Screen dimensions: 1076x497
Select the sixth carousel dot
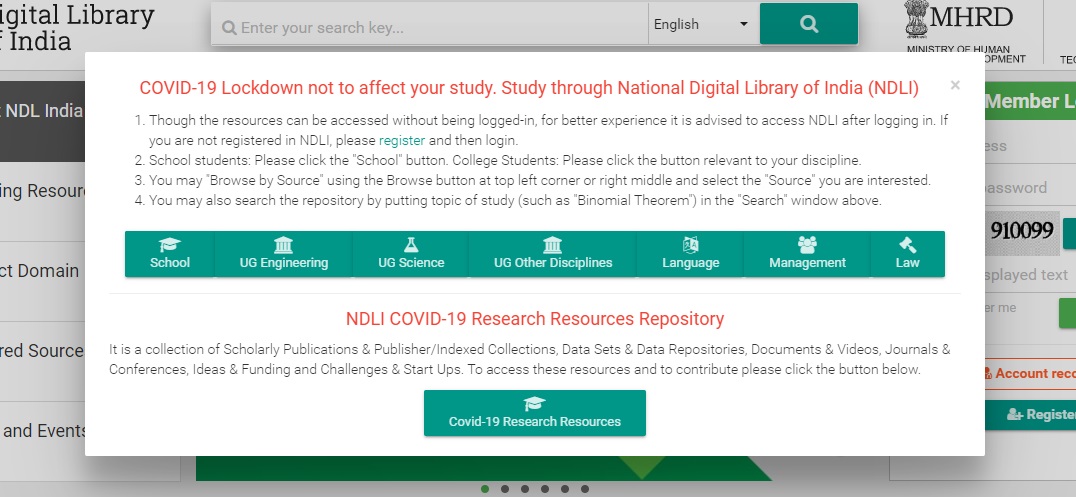click(585, 489)
